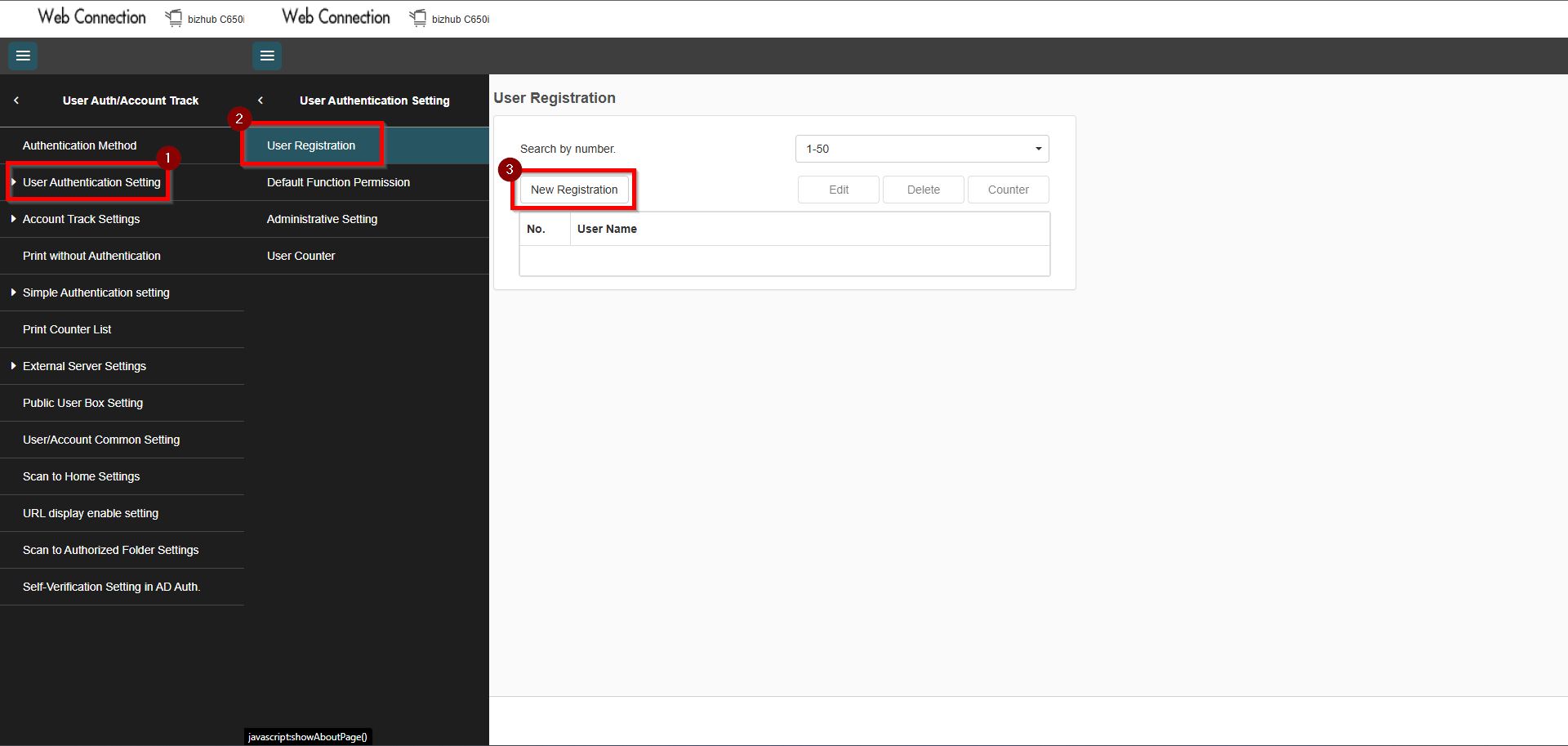Expand External Server Settings submenu
This screenshot has height=746, width=1568.
point(13,366)
